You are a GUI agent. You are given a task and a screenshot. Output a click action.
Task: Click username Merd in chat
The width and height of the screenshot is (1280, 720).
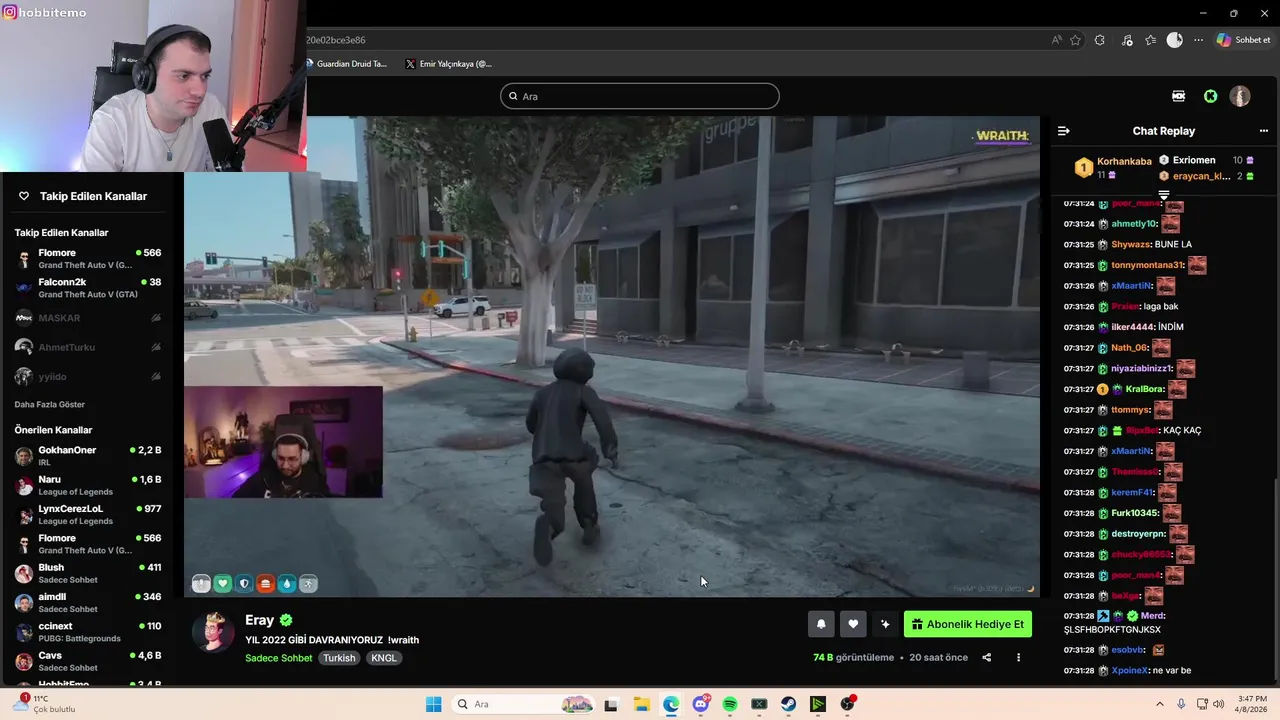(x=1151, y=616)
